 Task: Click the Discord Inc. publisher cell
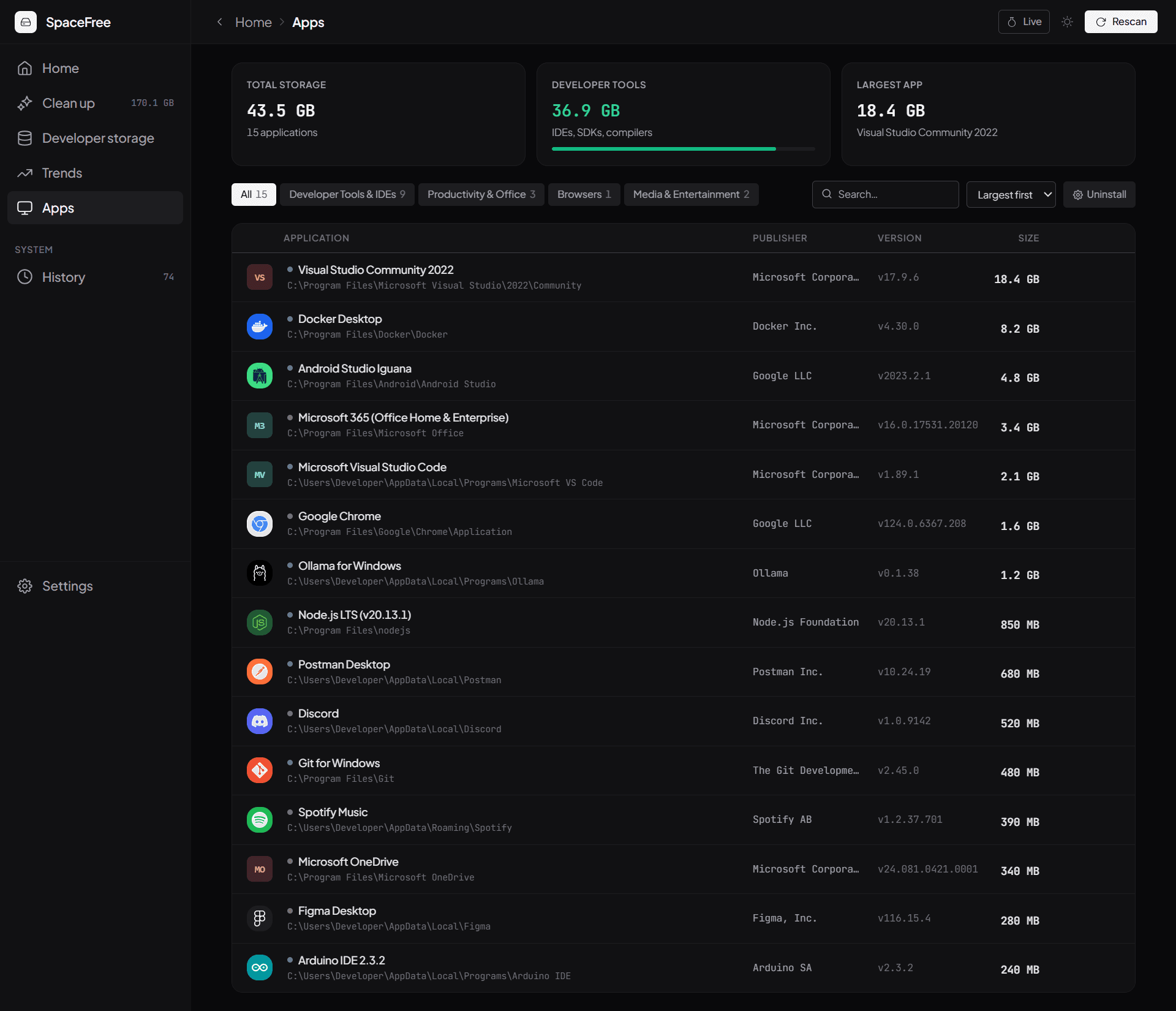788,721
